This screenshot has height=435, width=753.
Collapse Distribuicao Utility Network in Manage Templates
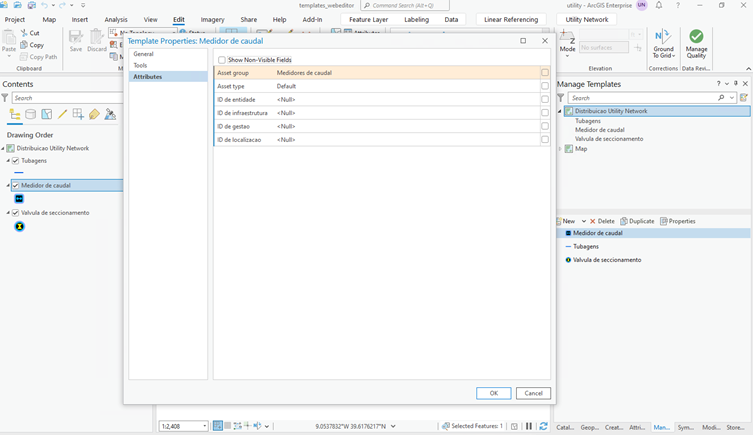560,111
